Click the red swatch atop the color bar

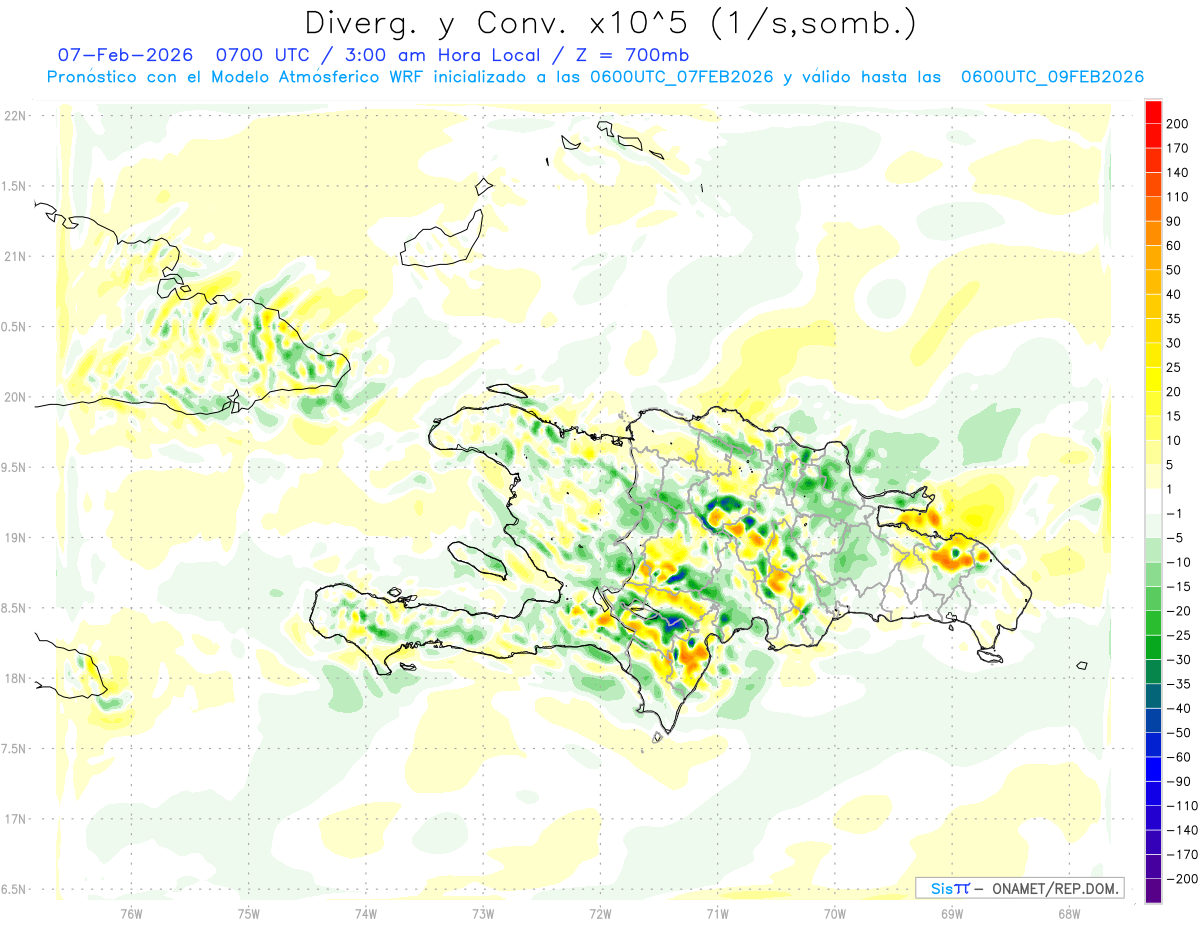(1153, 110)
